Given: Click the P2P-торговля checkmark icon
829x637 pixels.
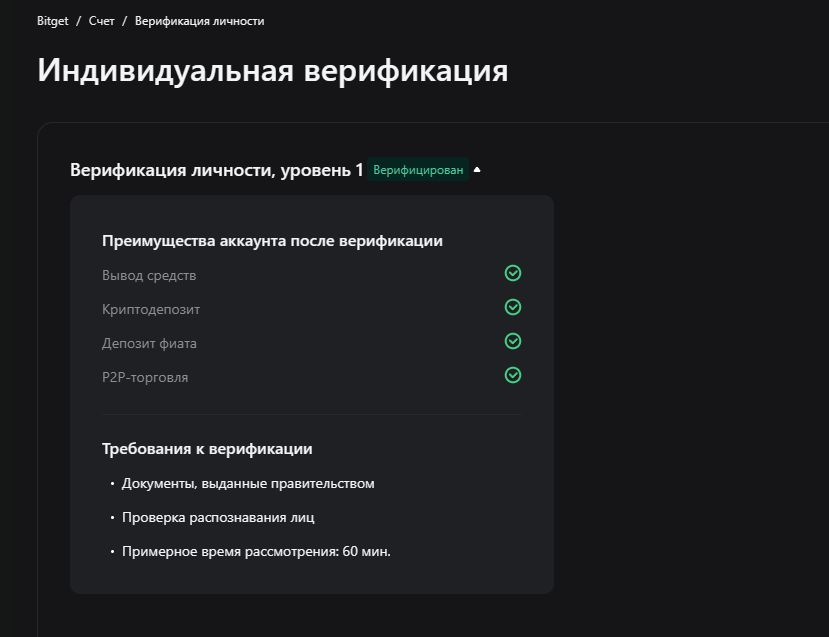Looking at the screenshot, I should tap(513, 375).
